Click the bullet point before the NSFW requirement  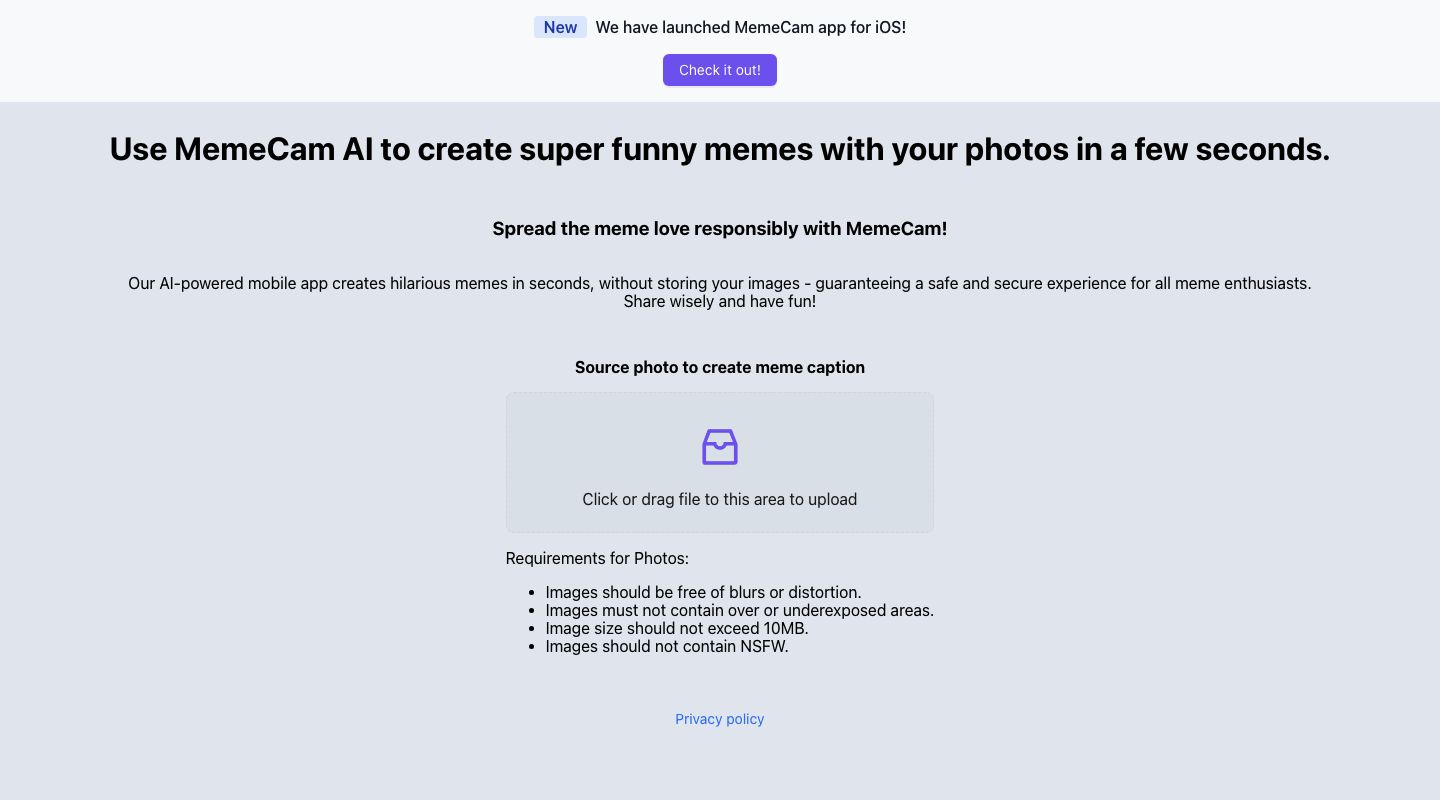(533, 647)
